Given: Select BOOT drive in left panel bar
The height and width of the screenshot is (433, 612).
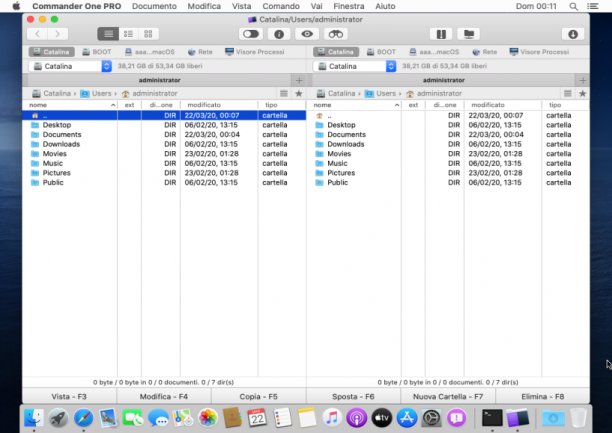Looking at the screenshot, I should coord(97,52).
